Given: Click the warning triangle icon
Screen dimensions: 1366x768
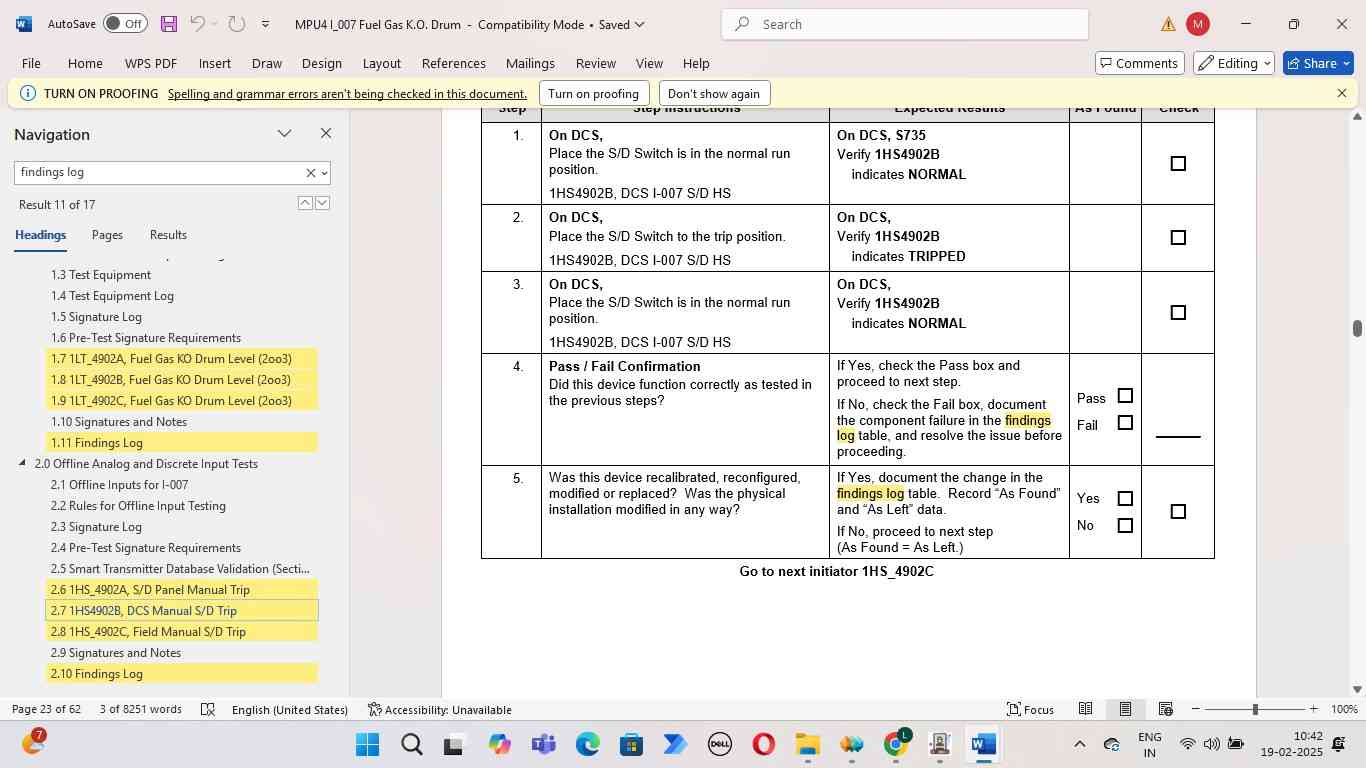Looking at the screenshot, I should 1168,24.
